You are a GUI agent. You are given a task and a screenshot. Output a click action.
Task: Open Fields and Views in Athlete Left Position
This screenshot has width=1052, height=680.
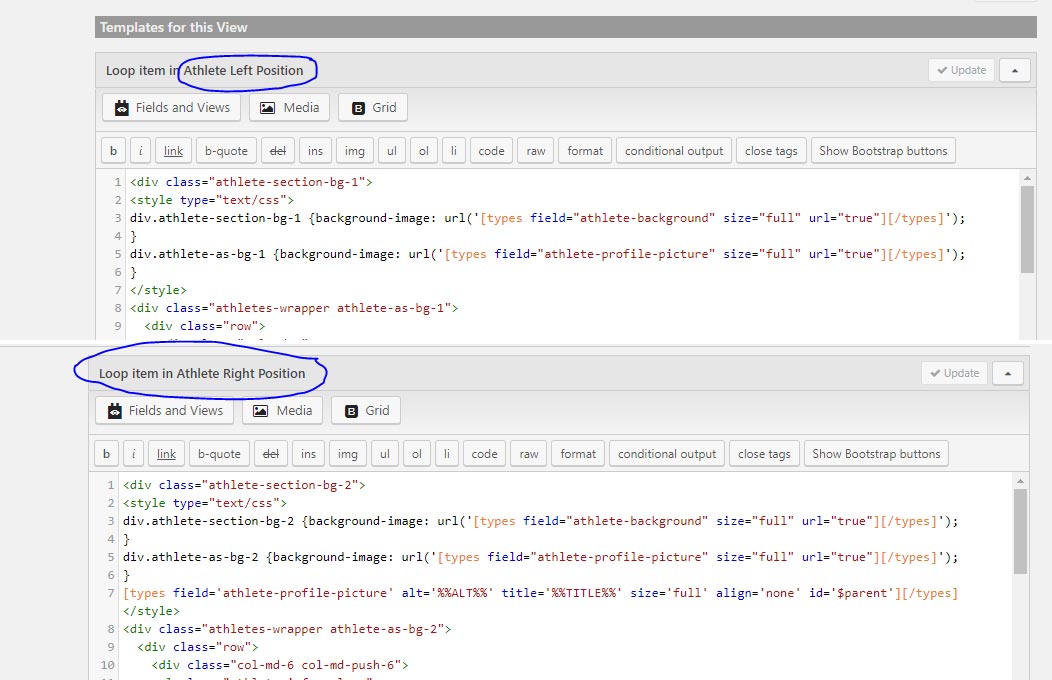pos(171,107)
